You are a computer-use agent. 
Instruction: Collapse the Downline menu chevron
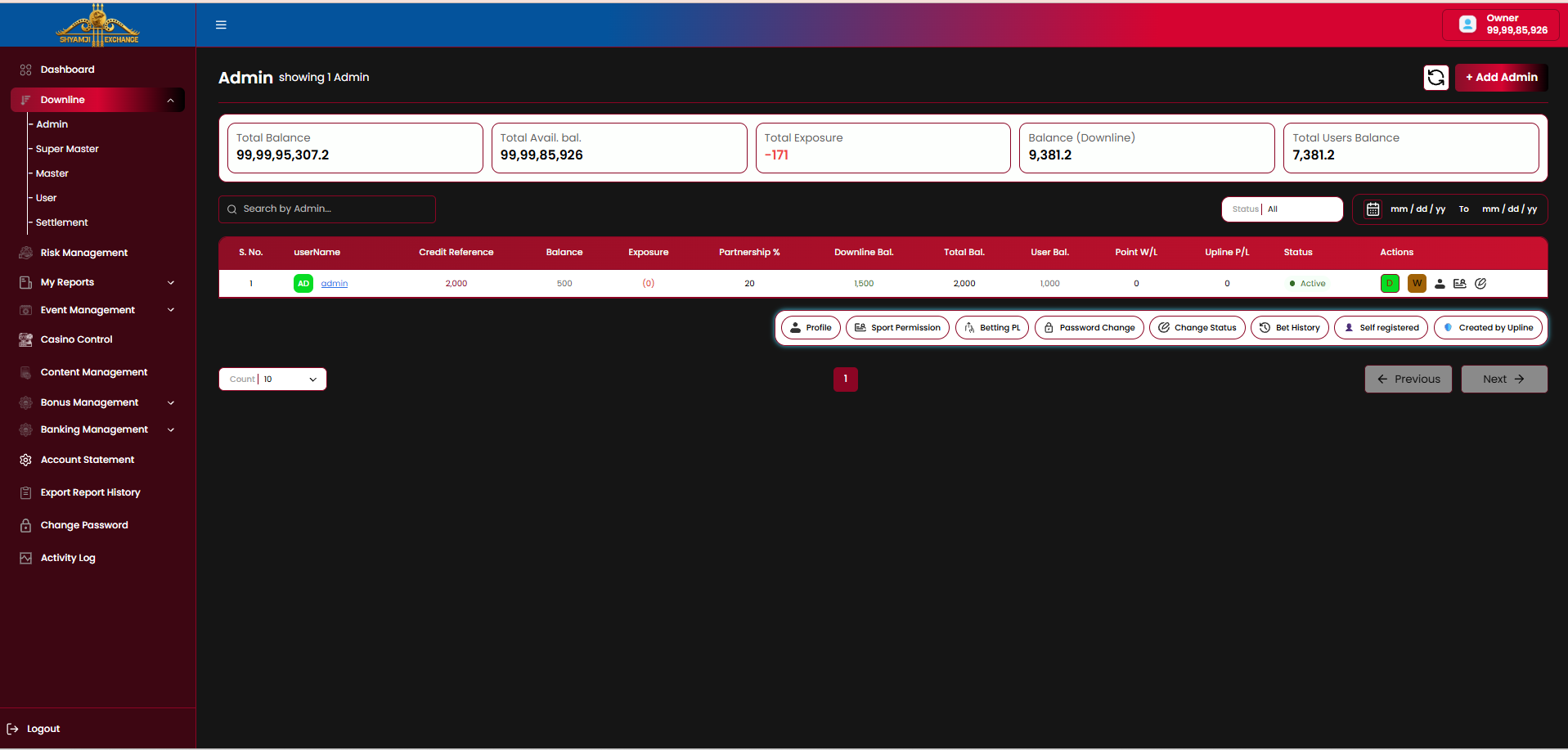tap(170, 100)
